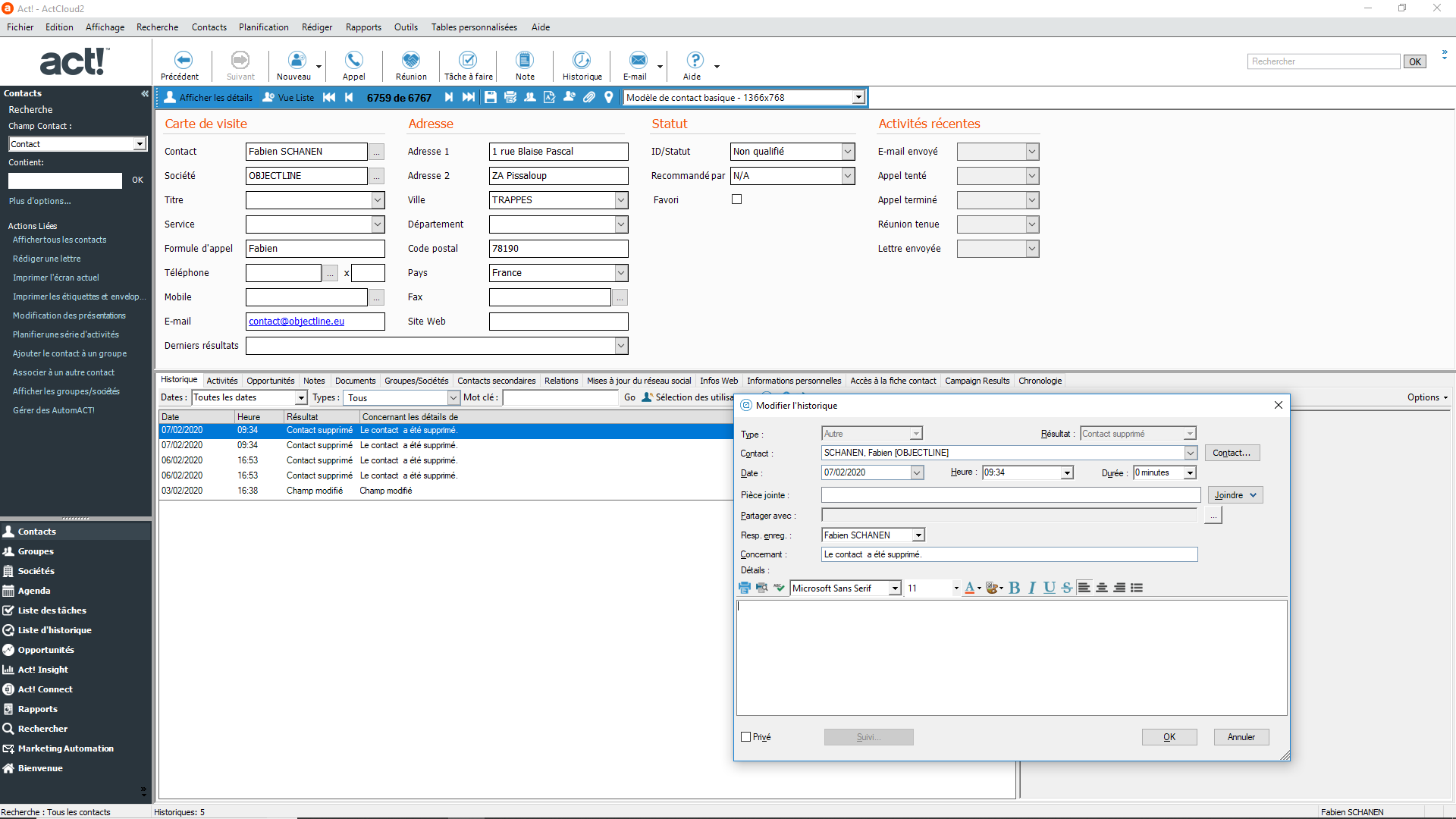This screenshot has height=819, width=1456.
Task: Create a new contact with Nouveau
Action: (x=293, y=65)
